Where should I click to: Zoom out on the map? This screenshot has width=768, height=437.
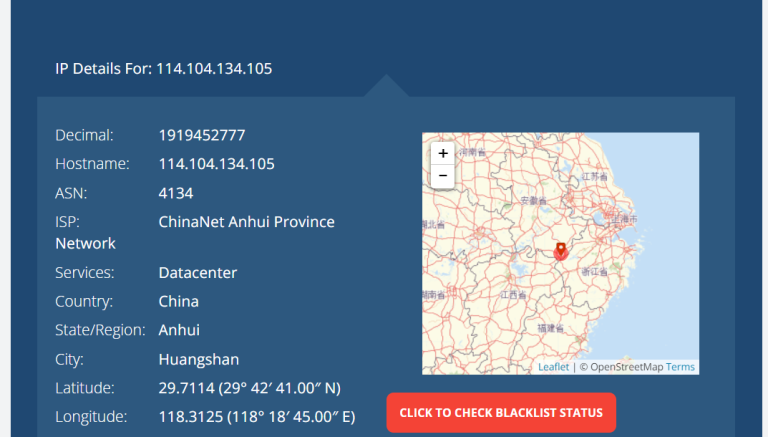(442, 176)
